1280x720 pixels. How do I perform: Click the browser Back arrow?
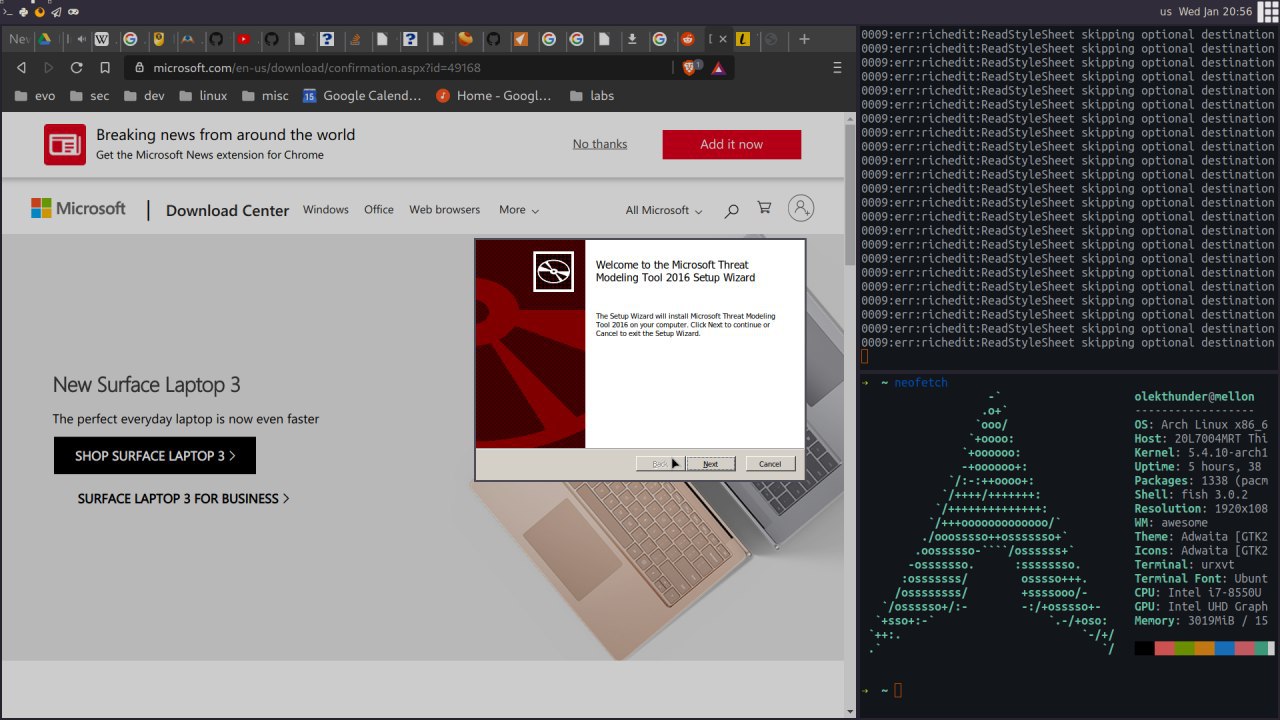[22, 67]
